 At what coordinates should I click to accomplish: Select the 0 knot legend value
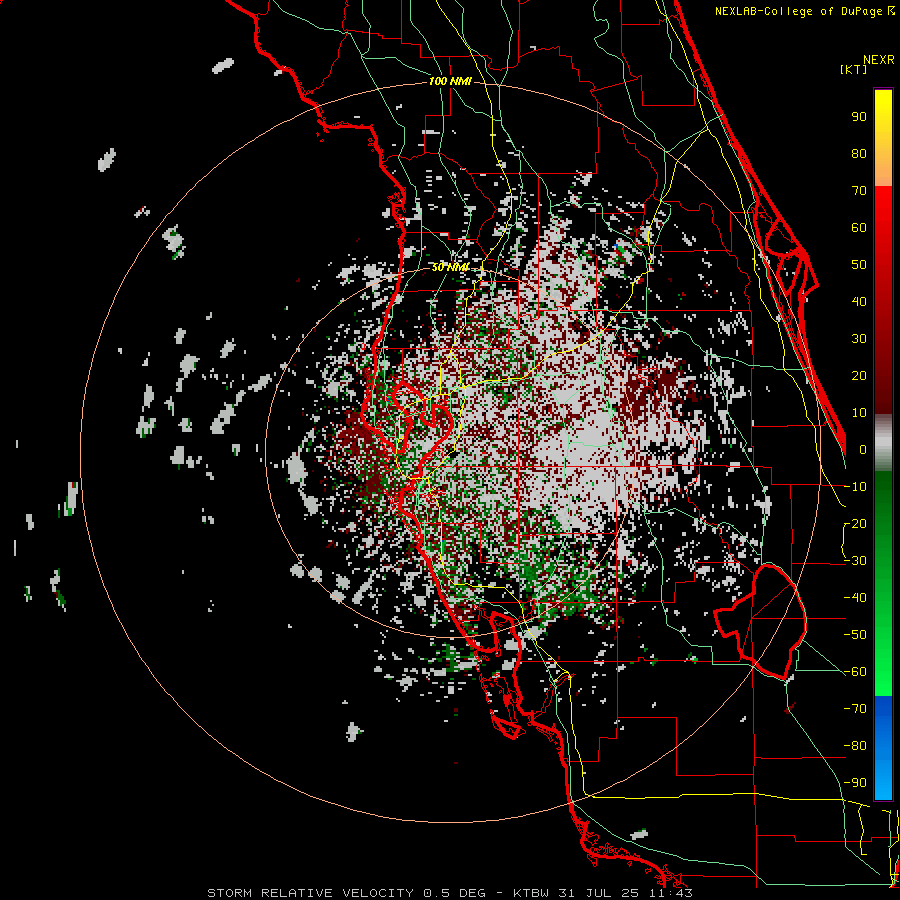pos(863,450)
